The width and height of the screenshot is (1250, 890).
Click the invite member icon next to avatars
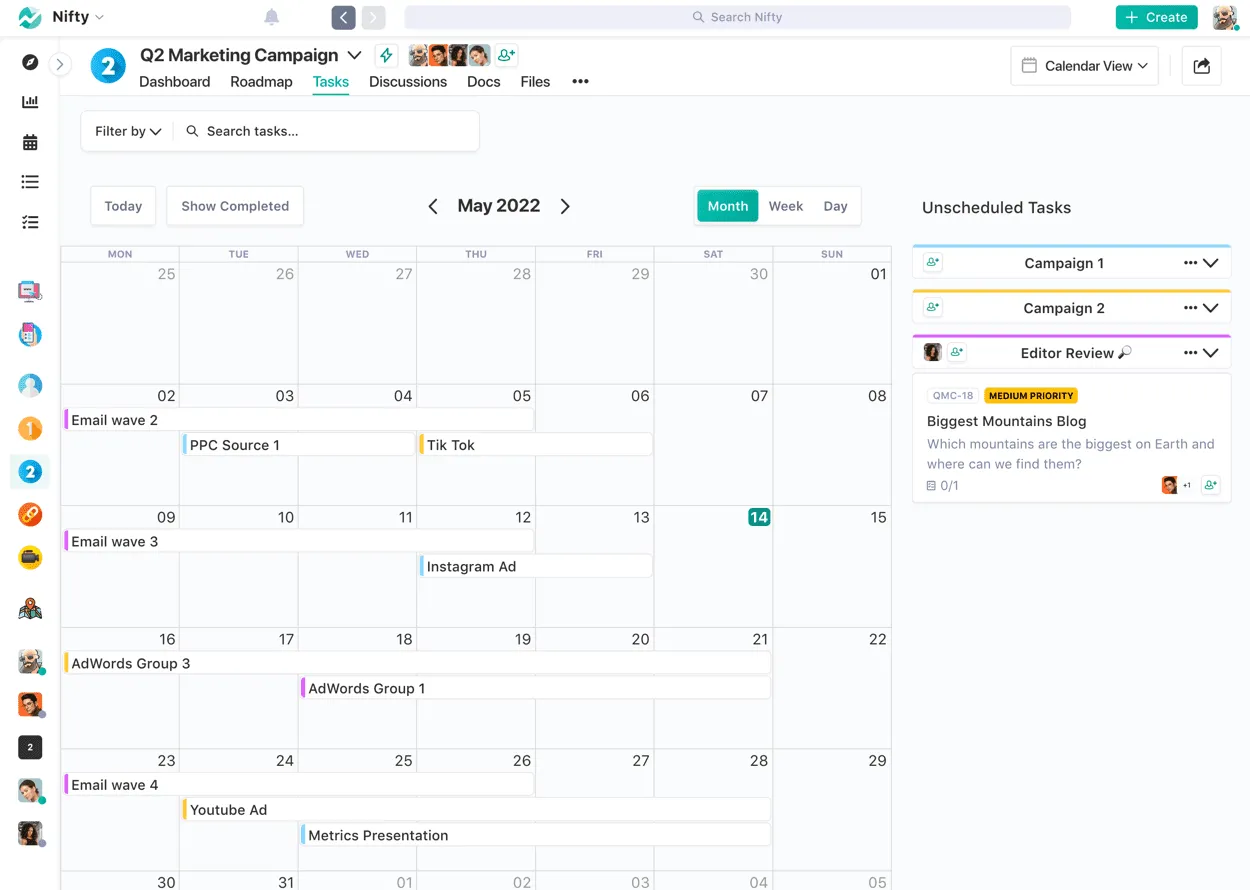click(x=505, y=55)
